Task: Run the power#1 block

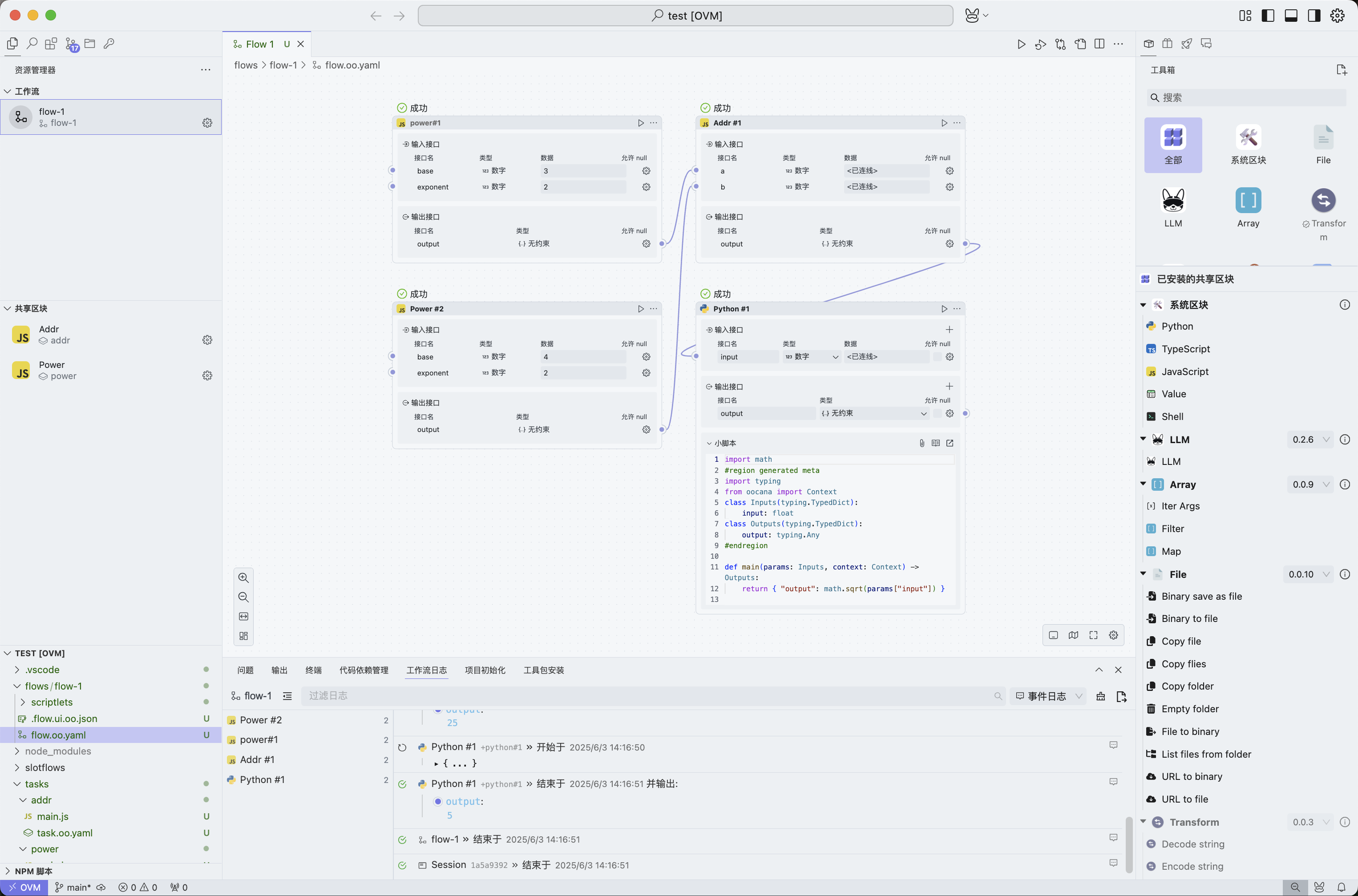Action: (641, 123)
